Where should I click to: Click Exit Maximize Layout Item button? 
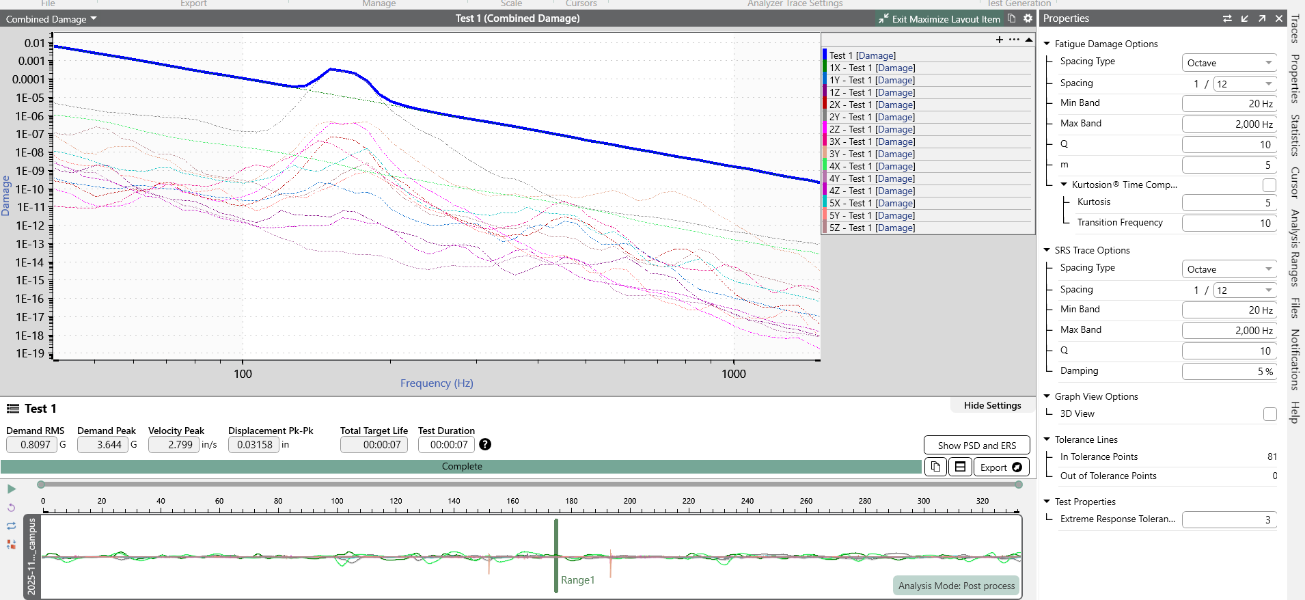click(938, 19)
